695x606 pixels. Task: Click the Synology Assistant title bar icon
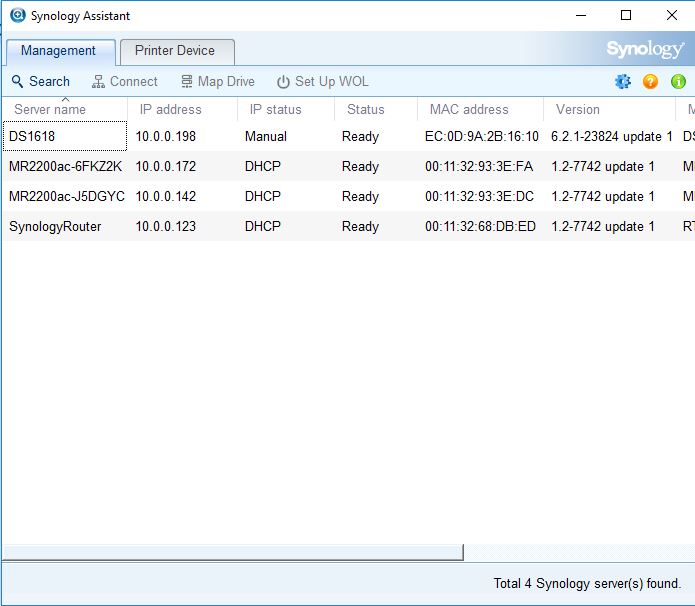[18, 16]
